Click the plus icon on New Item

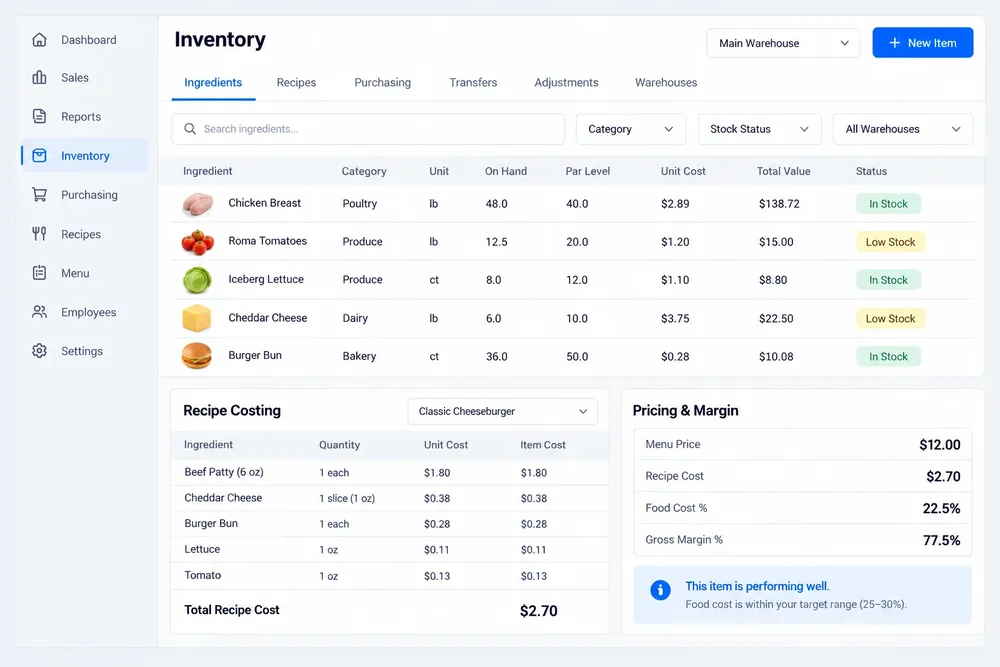(894, 43)
